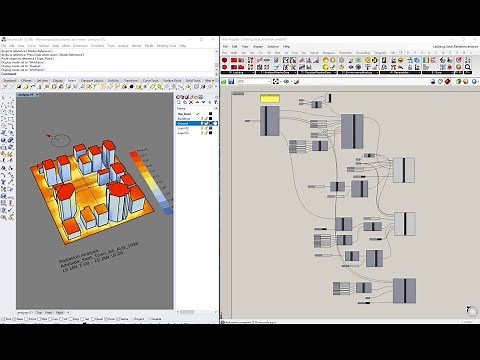Toggle Point osnap checkbox in Rhino
This screenshot has height=360, width=480.
point(27,319)
